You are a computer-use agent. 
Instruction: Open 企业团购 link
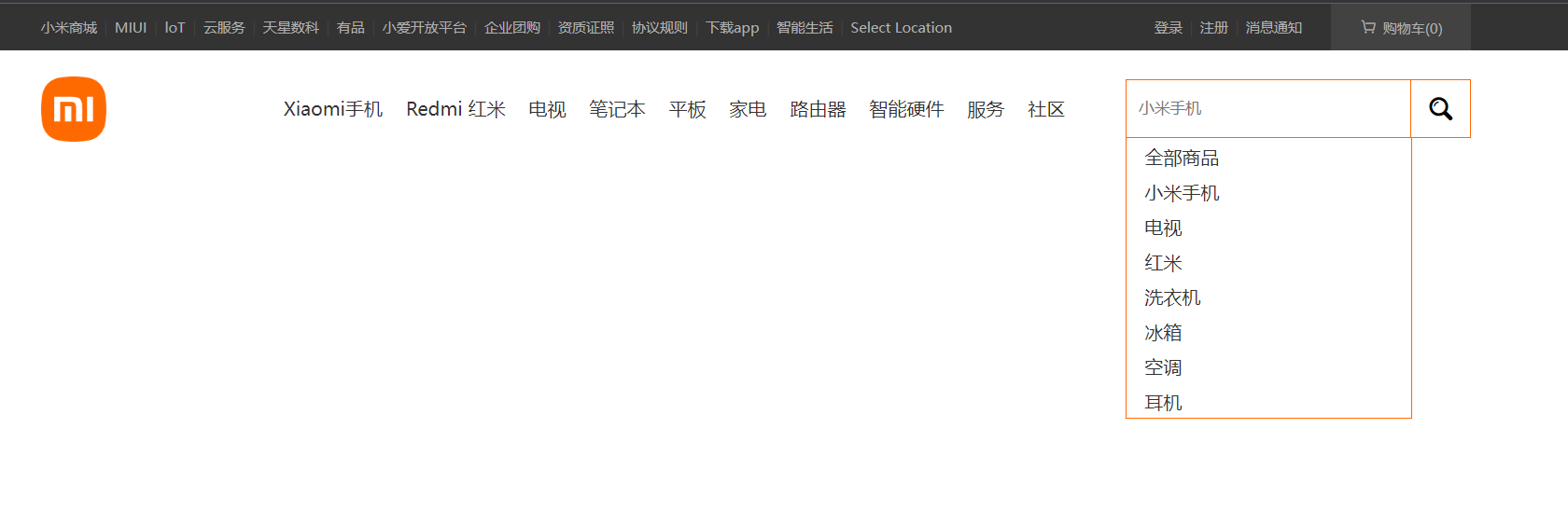pyautogui.click(x=512, y=28)
